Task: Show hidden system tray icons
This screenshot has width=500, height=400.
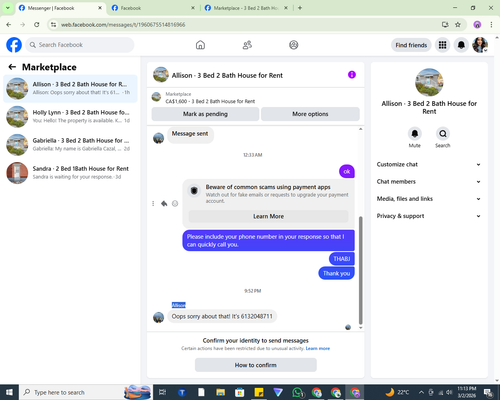Action: click(421, 392)
